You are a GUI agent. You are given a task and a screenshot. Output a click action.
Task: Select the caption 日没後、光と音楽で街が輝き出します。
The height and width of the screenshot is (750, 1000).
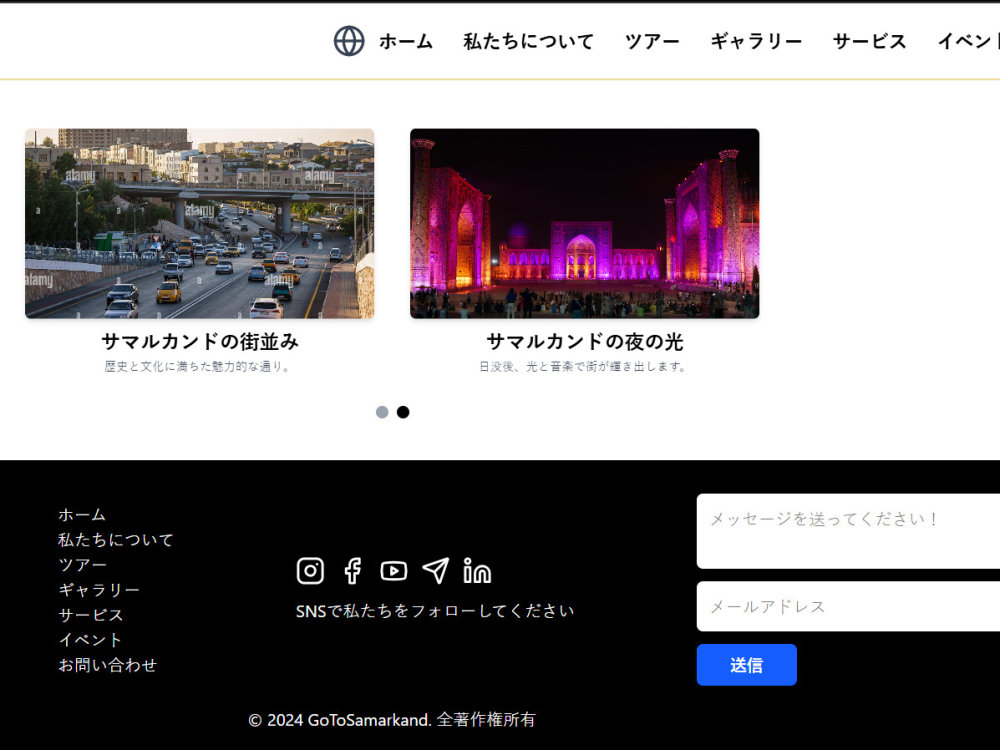point(583,367)
